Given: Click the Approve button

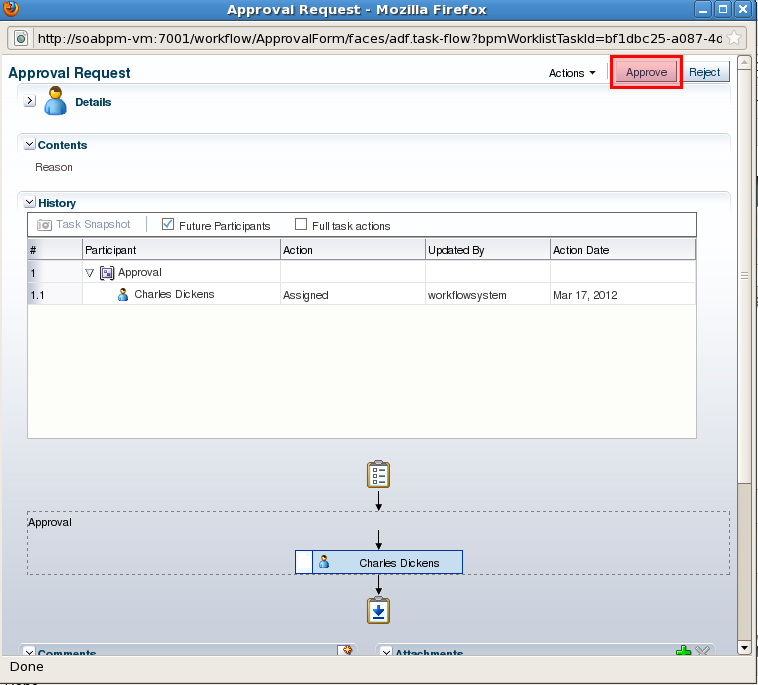Looking at the screenshot, I should point(646,72).
